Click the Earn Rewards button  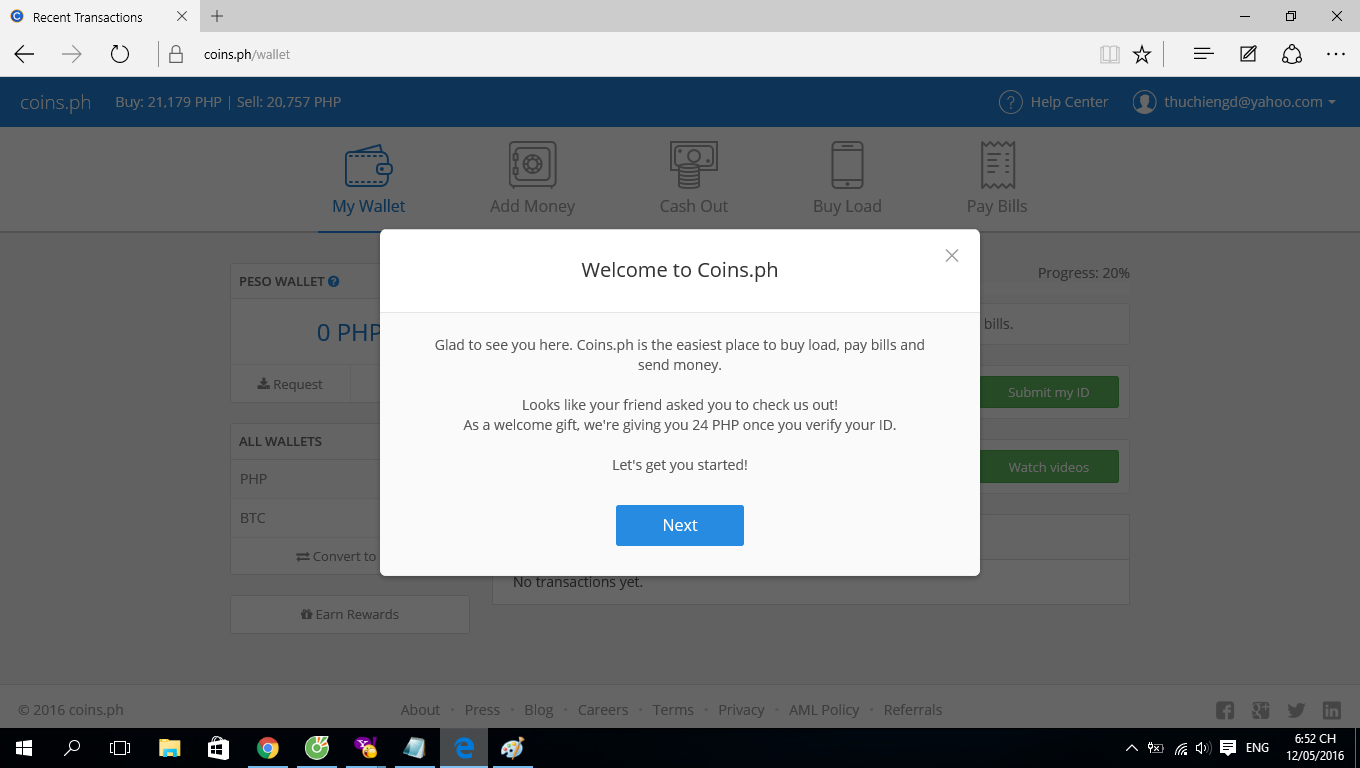pos(350,614)
